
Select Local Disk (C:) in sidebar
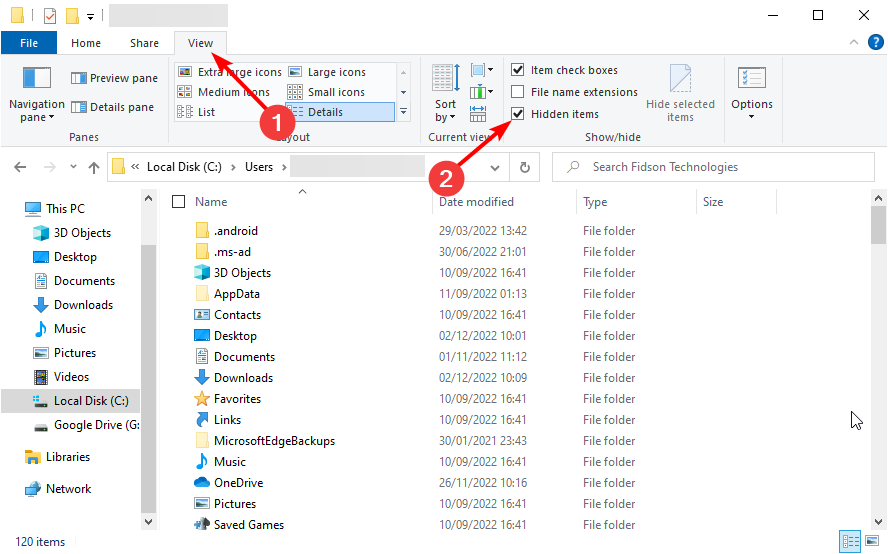point(71,401)
